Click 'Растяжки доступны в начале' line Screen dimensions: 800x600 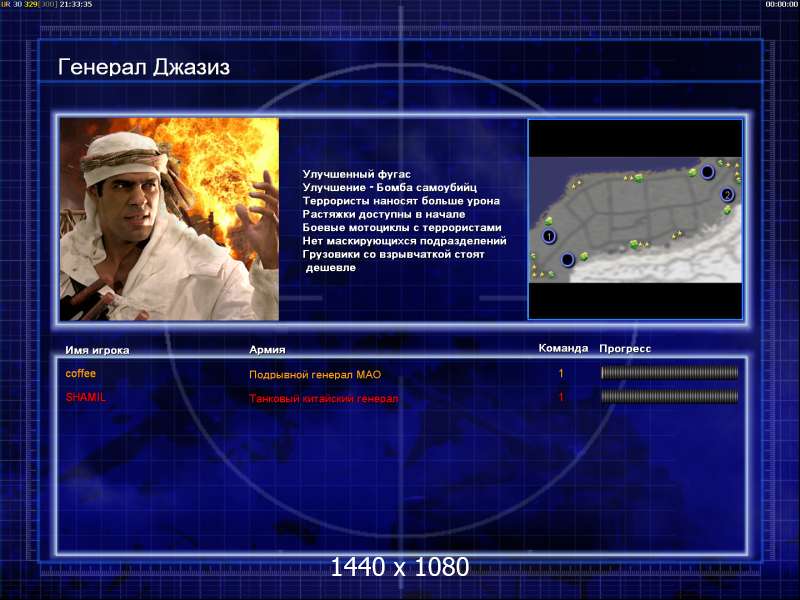(384, 214)
